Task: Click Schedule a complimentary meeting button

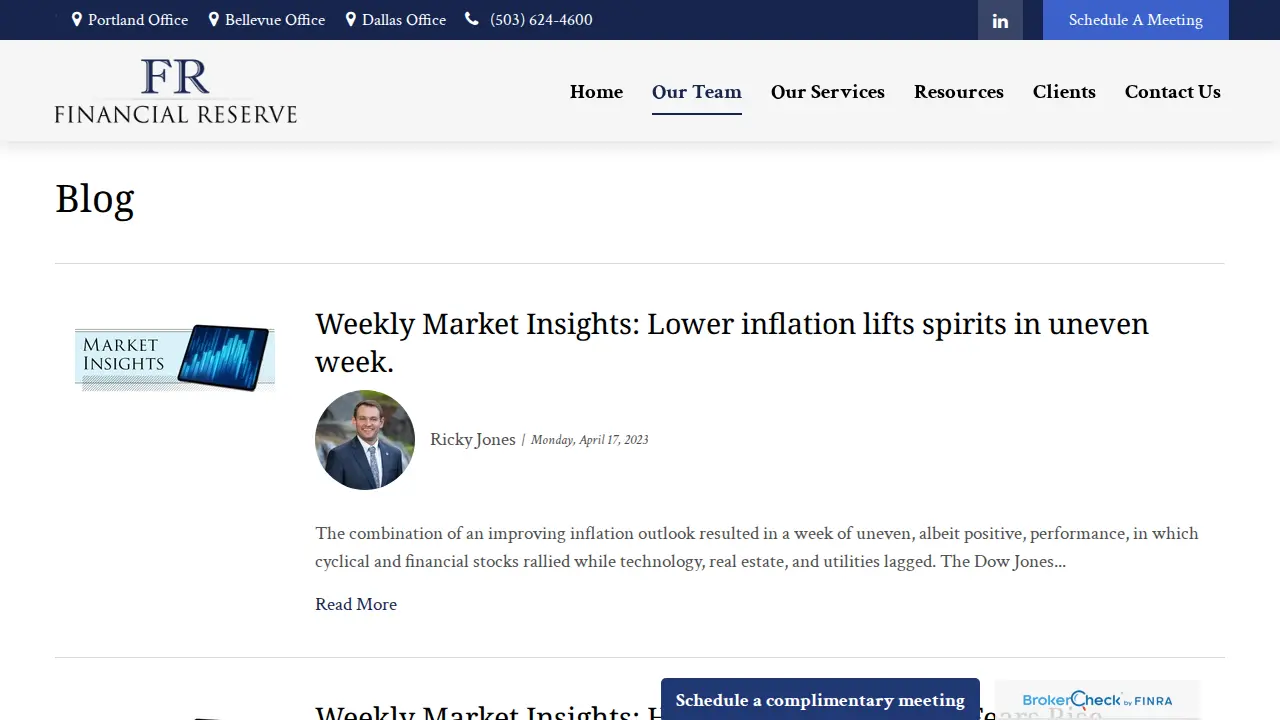Action: [820, 700]
